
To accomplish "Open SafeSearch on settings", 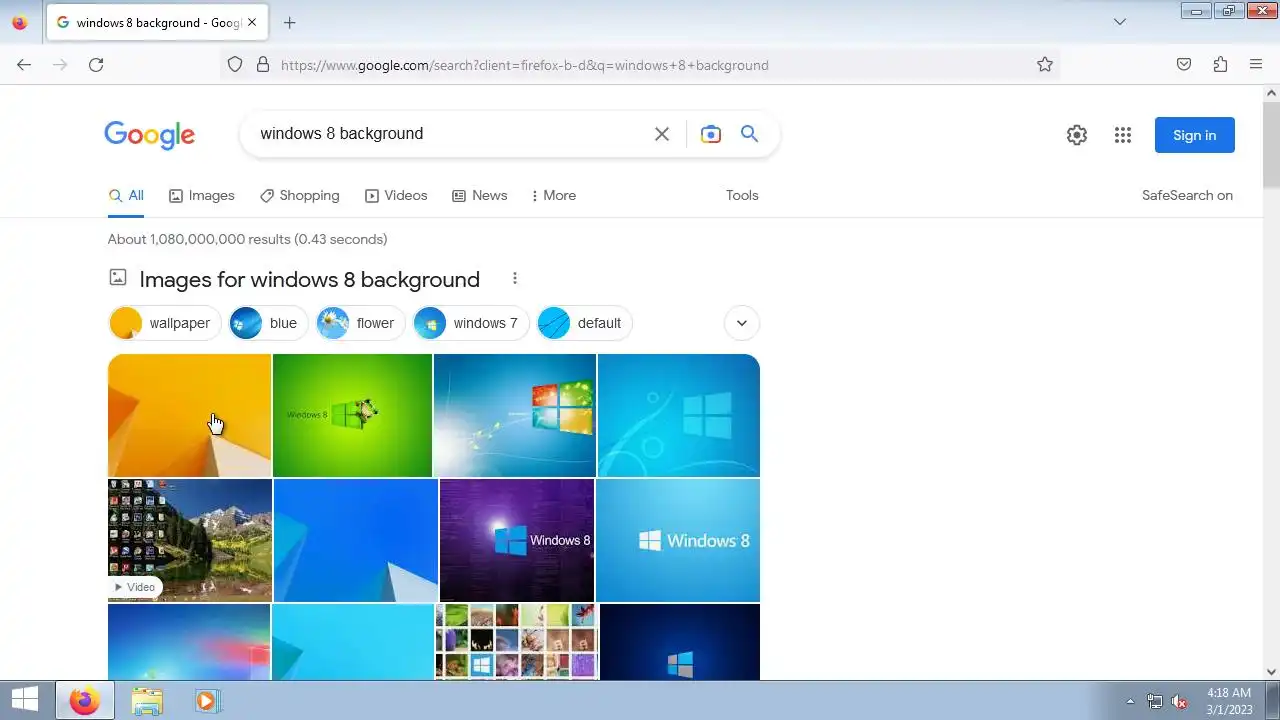I will click(x=1187, y=196).
